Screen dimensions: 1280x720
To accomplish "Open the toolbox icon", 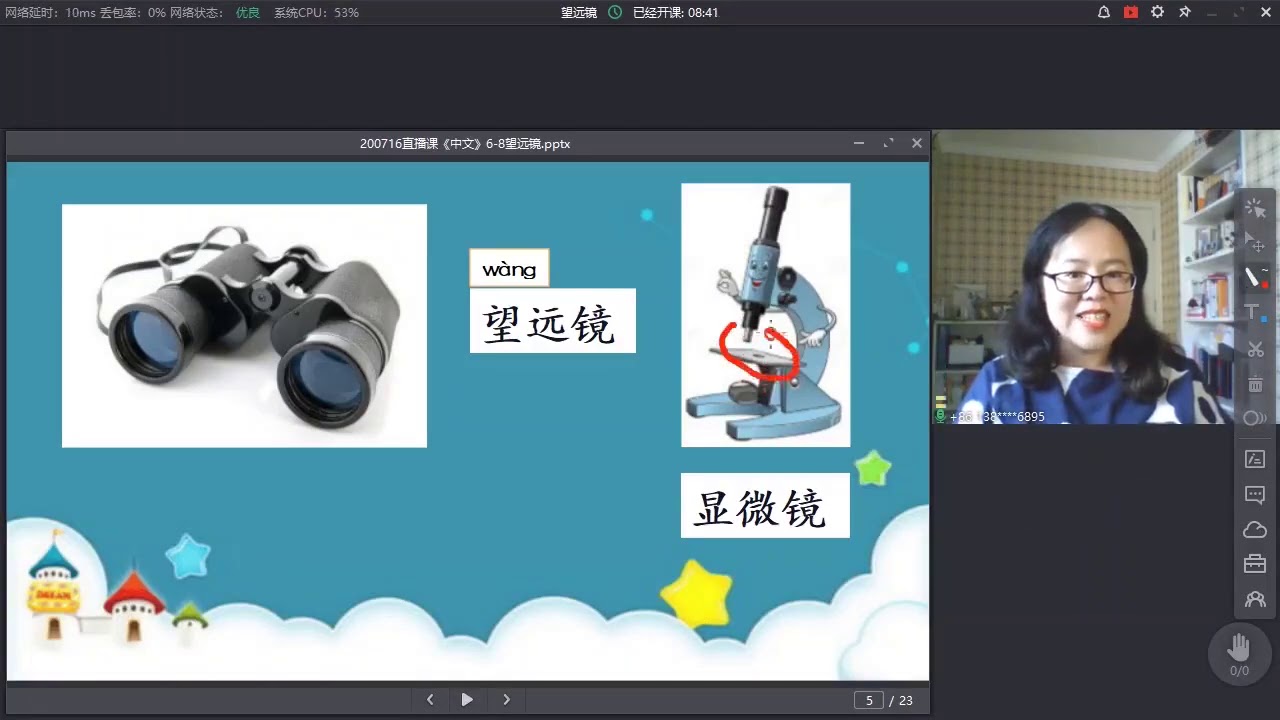I will [x=1255, y=564].
